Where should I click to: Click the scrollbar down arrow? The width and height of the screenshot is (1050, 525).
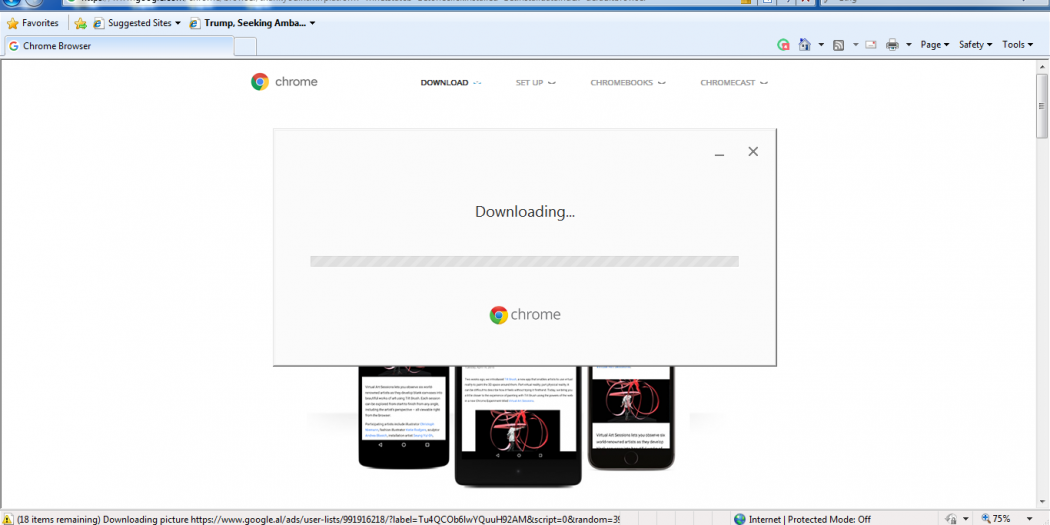click(x=1042, y=503)
